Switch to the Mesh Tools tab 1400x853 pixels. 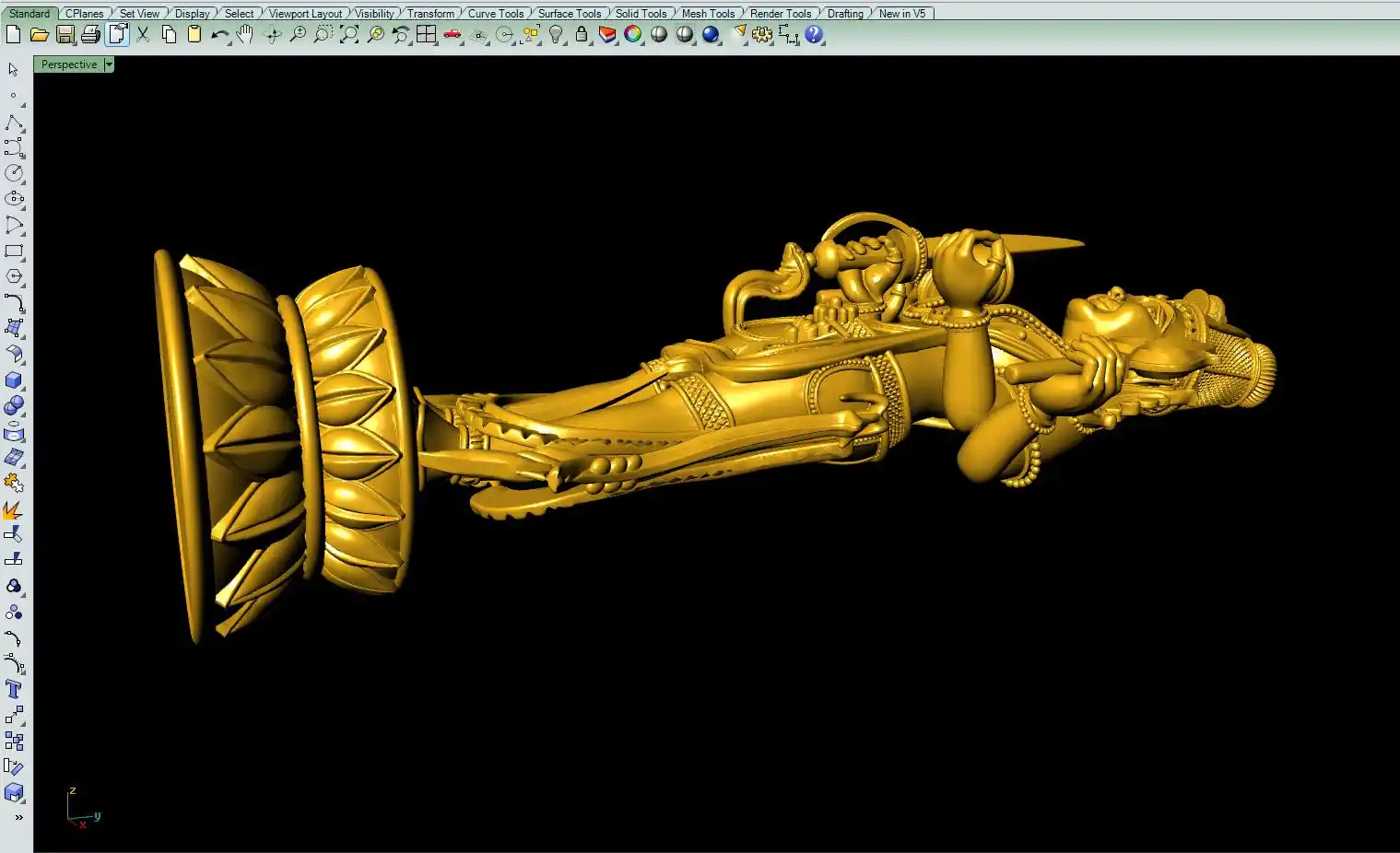(708, 14)
